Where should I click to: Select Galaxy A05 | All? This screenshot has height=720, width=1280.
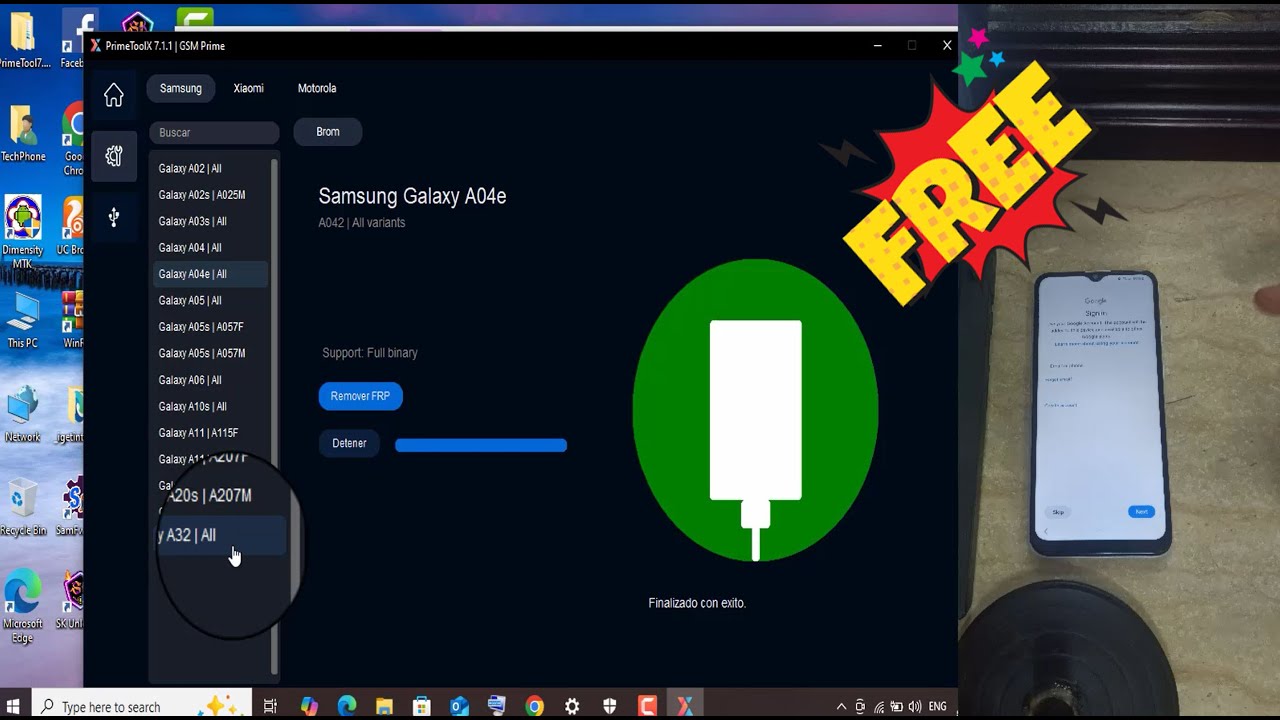click(x=210, y=300)
